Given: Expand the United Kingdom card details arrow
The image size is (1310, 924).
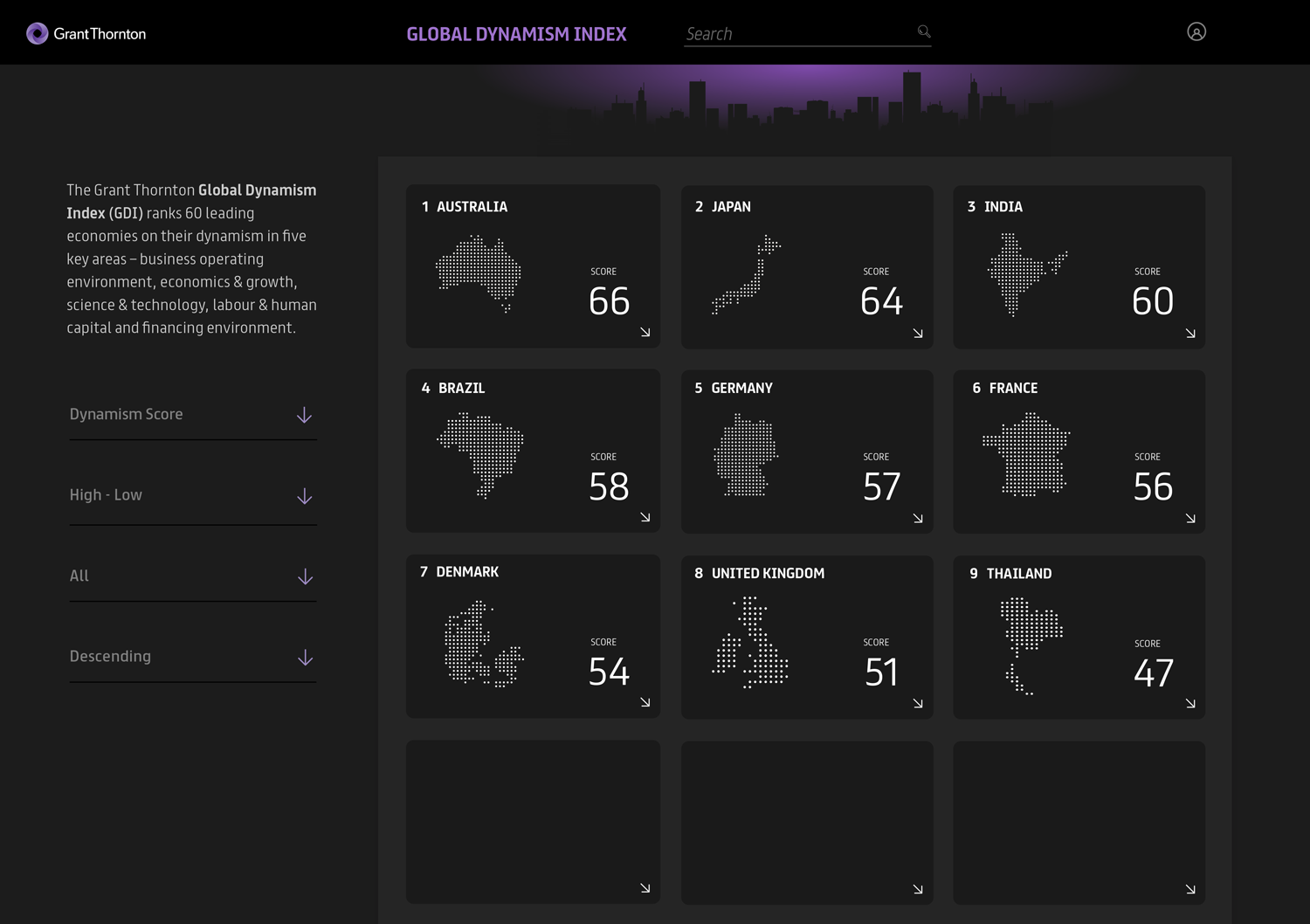Looking at the screenshot, I should point(918,702).
